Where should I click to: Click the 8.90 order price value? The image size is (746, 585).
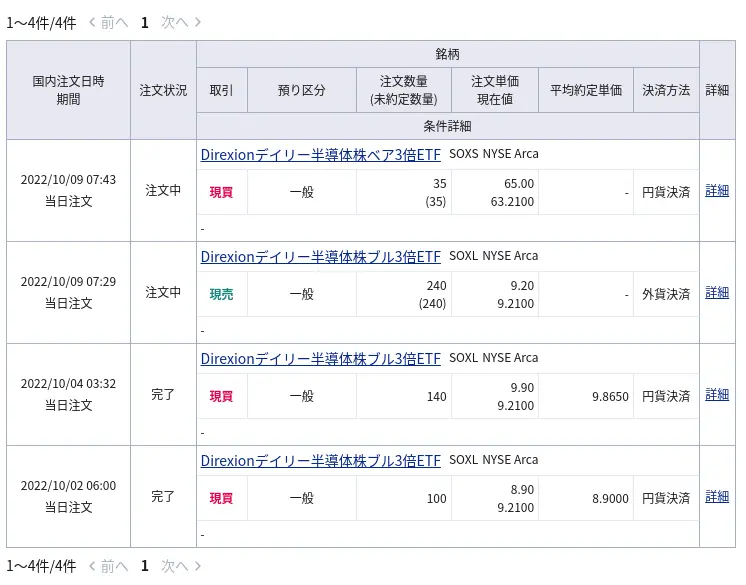(522, 490)
